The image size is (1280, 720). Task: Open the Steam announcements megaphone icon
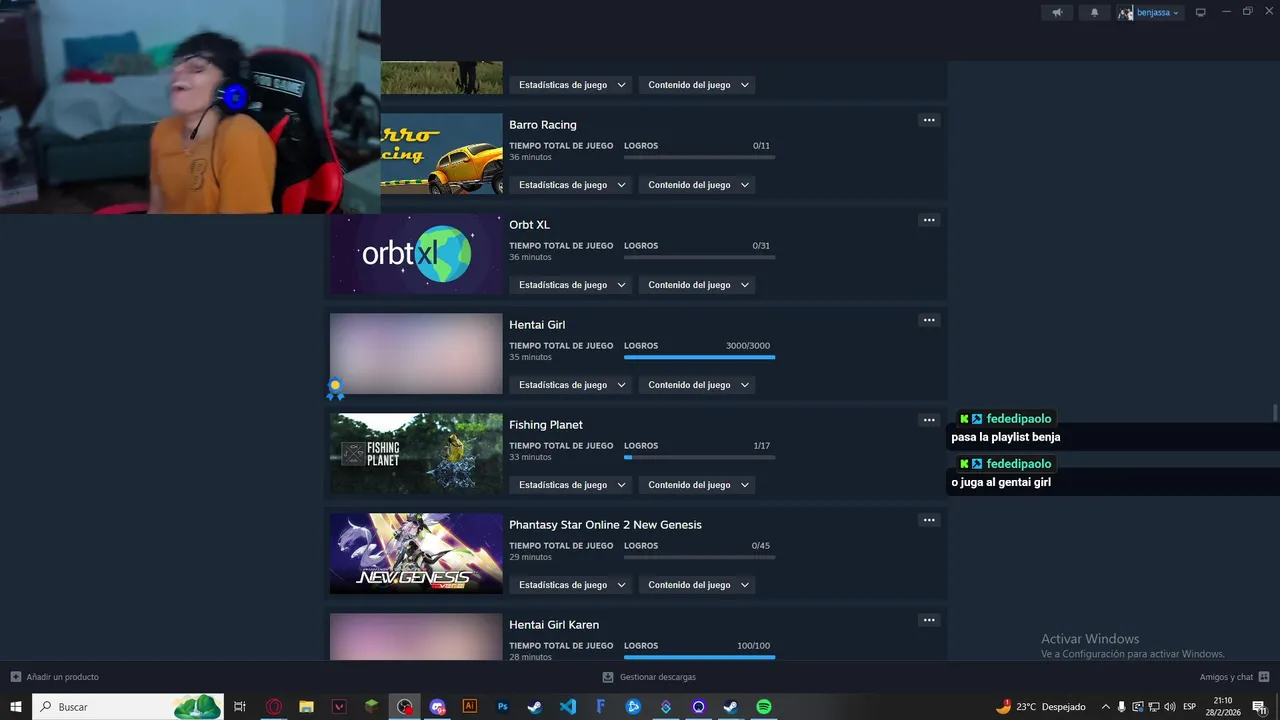click(1057, 13)
